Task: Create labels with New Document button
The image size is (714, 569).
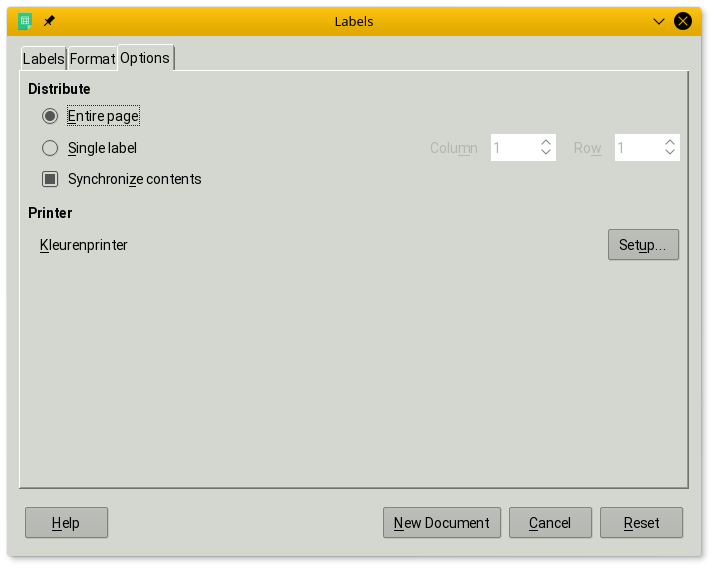Action: 441,523
